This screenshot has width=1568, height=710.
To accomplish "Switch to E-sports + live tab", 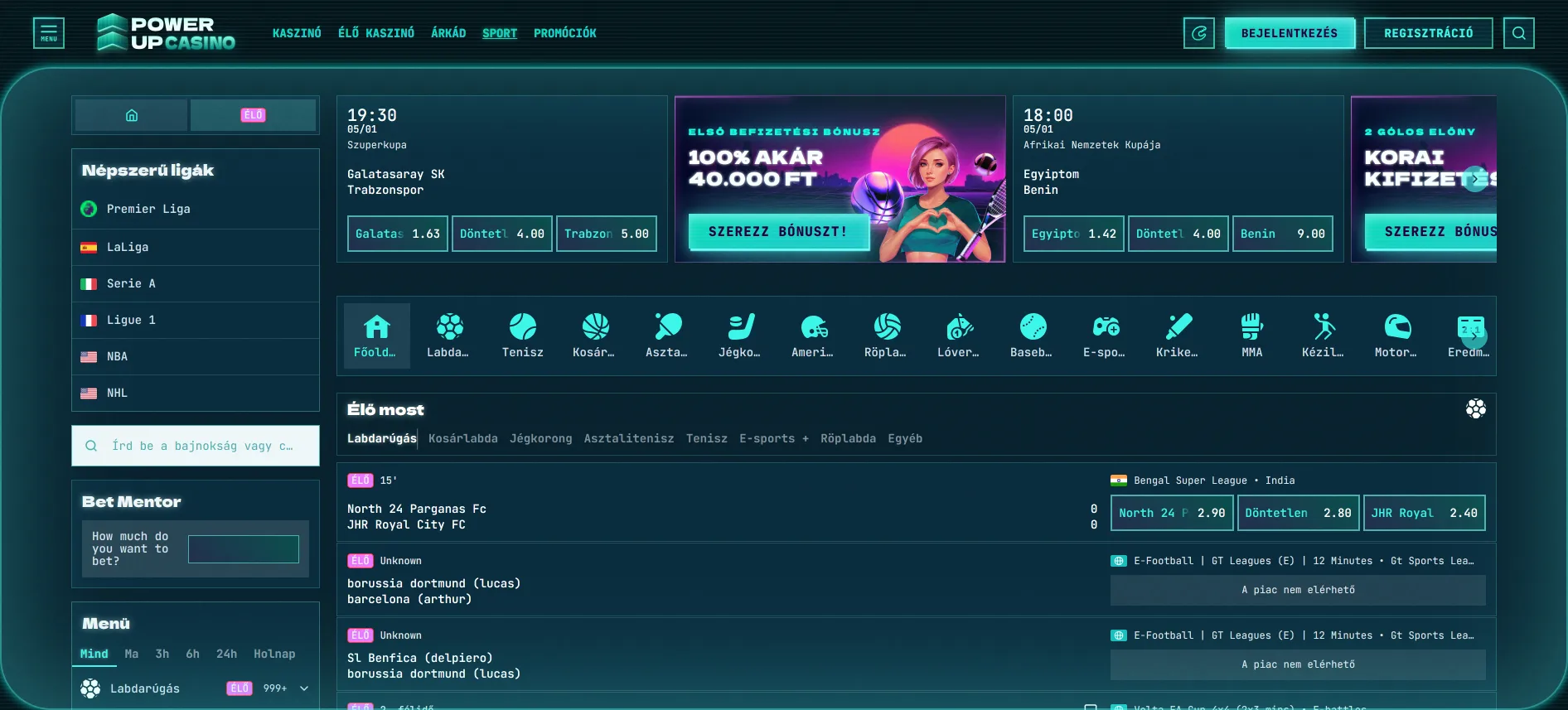I will point(774,438).
